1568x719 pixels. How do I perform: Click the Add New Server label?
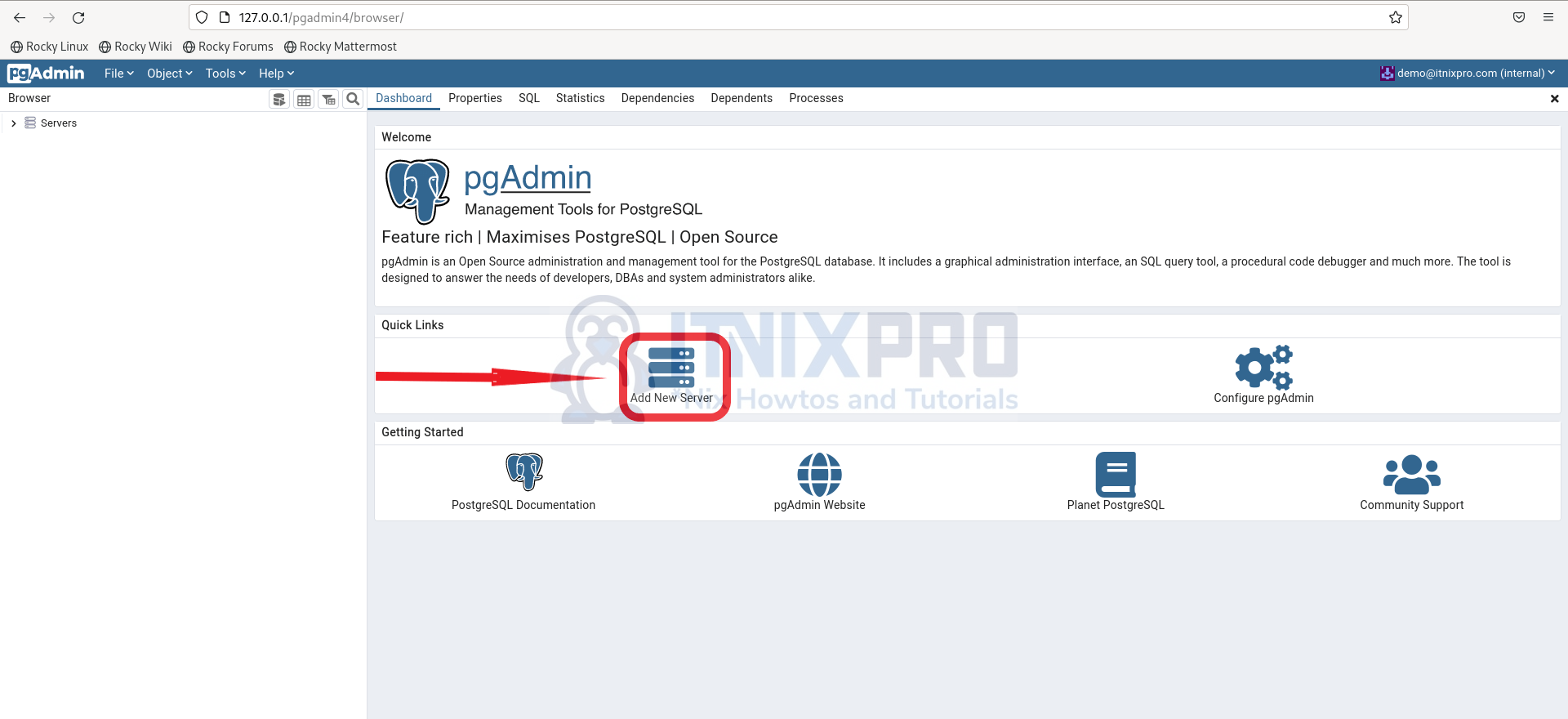click(x=671, y=398)
